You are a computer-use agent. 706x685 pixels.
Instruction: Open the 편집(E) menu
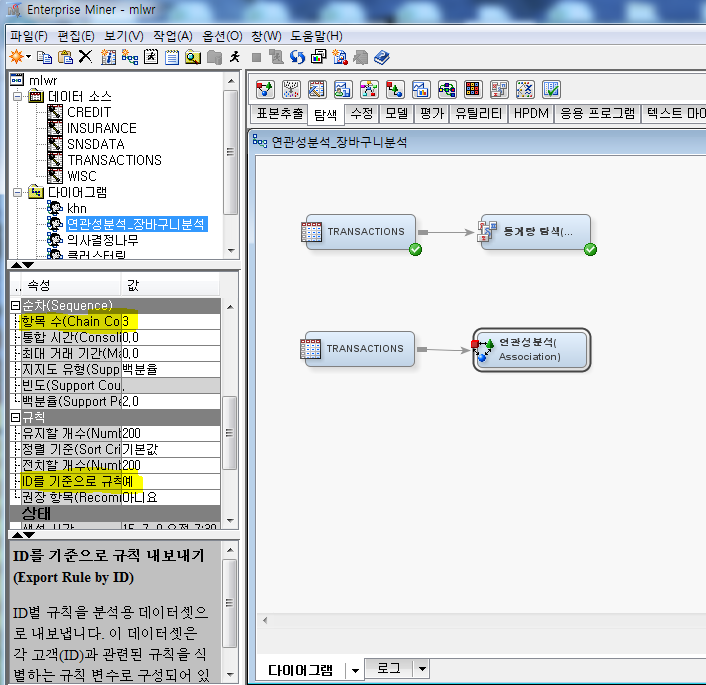(x=76, y=36)
